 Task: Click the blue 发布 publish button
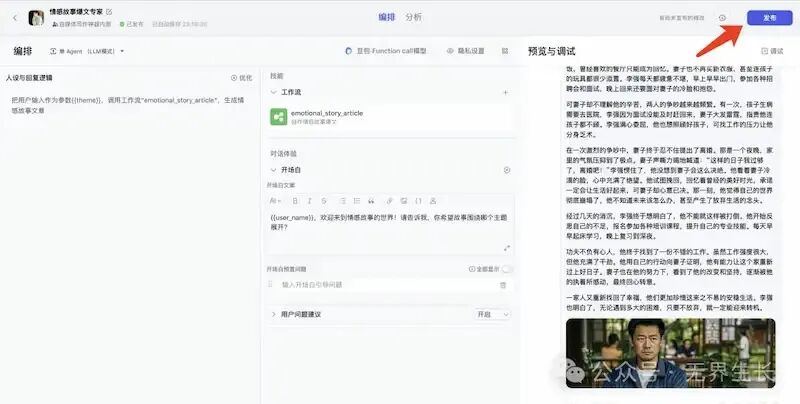[x=769, y=18]
